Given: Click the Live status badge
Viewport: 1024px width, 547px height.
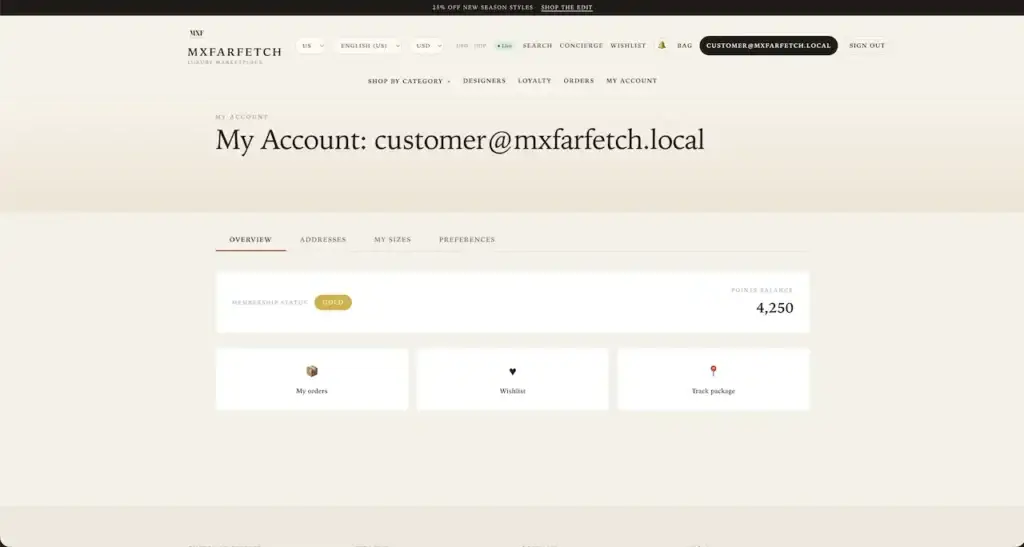Looking at the screenshot, I should click(x=504, y=46).
